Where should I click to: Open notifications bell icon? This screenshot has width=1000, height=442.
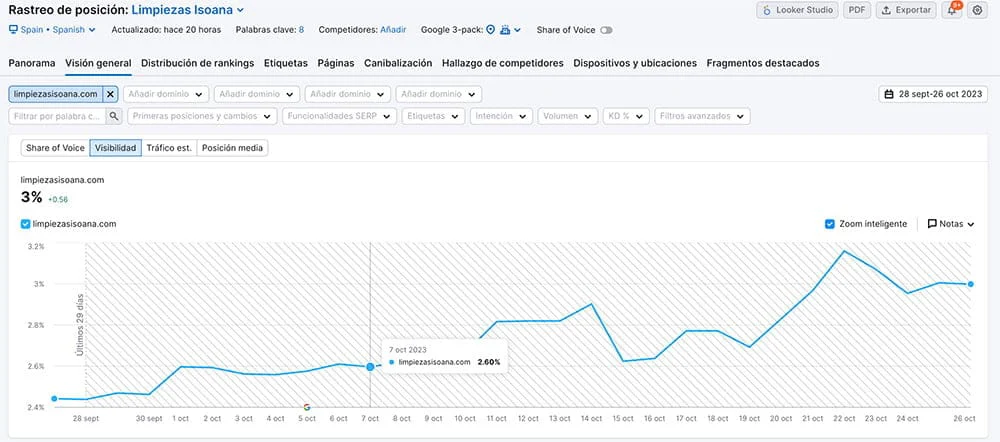pos(952,10)
